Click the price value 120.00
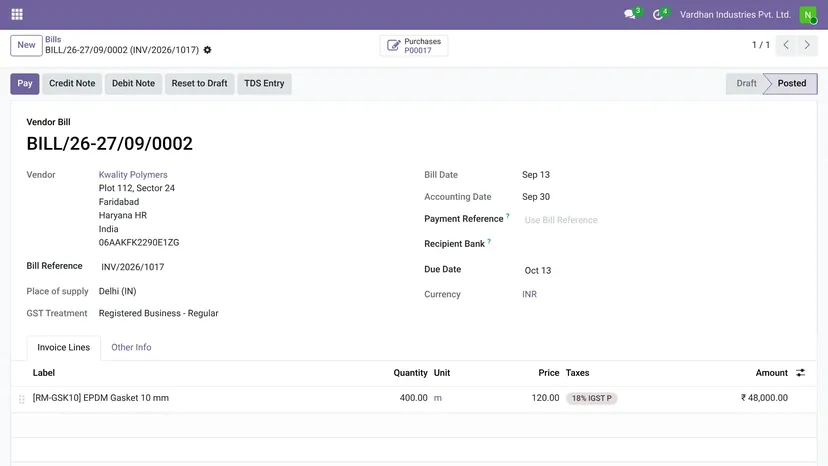Screen dimensions: 828x466 [545, 398]
